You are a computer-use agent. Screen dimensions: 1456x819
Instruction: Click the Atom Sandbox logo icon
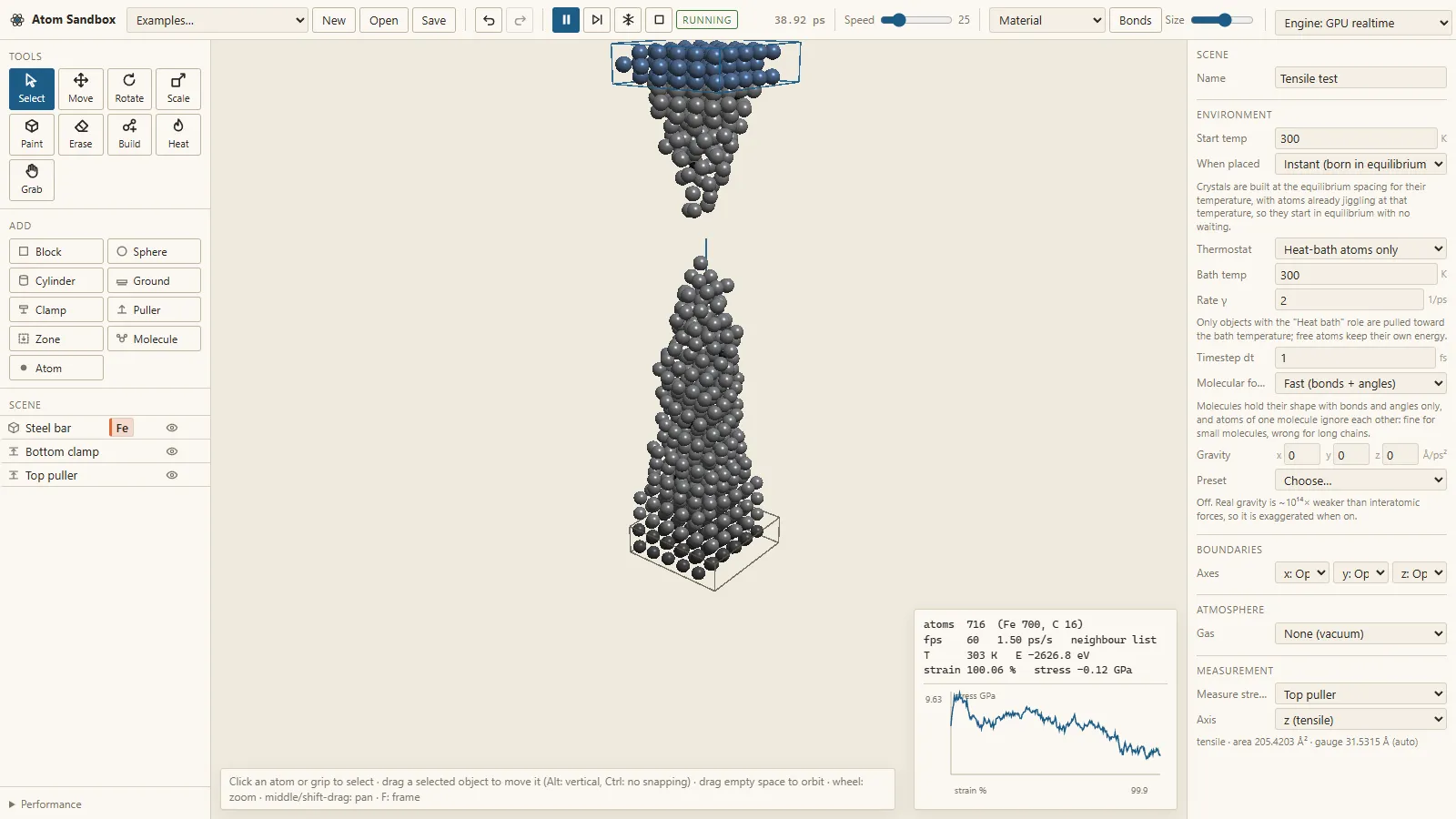[x=17, y=20]
